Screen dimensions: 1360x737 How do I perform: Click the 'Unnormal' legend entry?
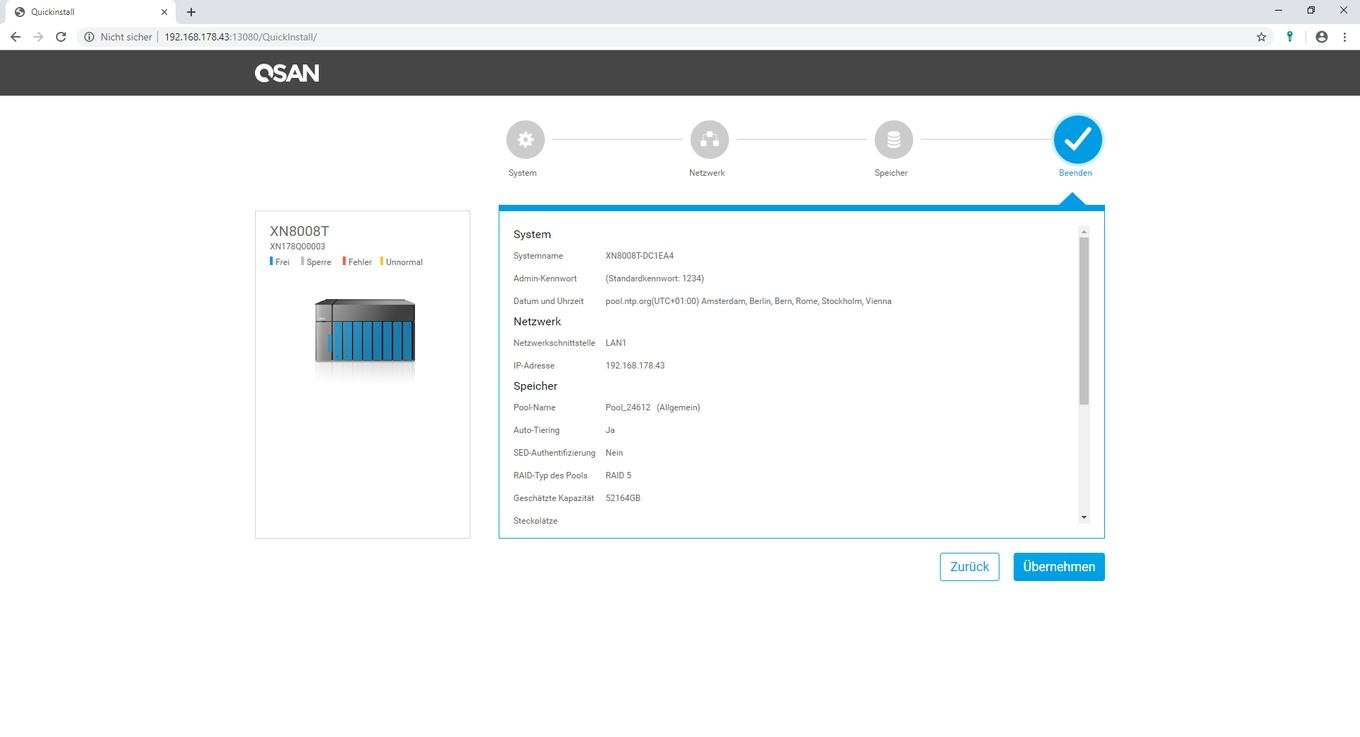[402, 262]
